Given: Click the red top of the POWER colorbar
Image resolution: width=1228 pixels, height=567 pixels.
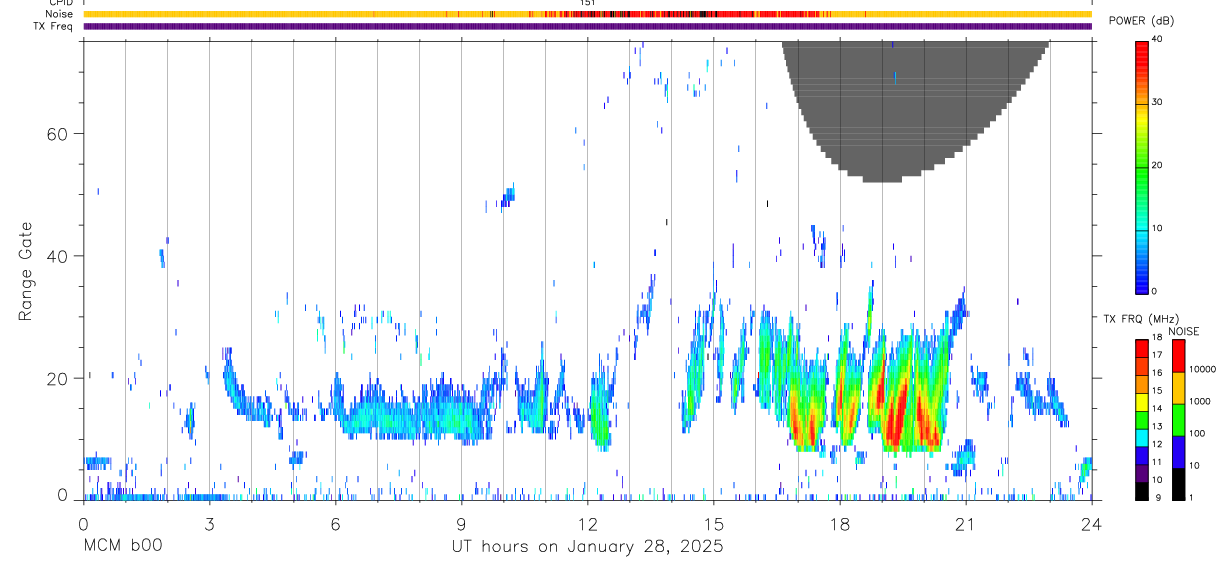Looking at the screenshot, I should (1142, 55).
